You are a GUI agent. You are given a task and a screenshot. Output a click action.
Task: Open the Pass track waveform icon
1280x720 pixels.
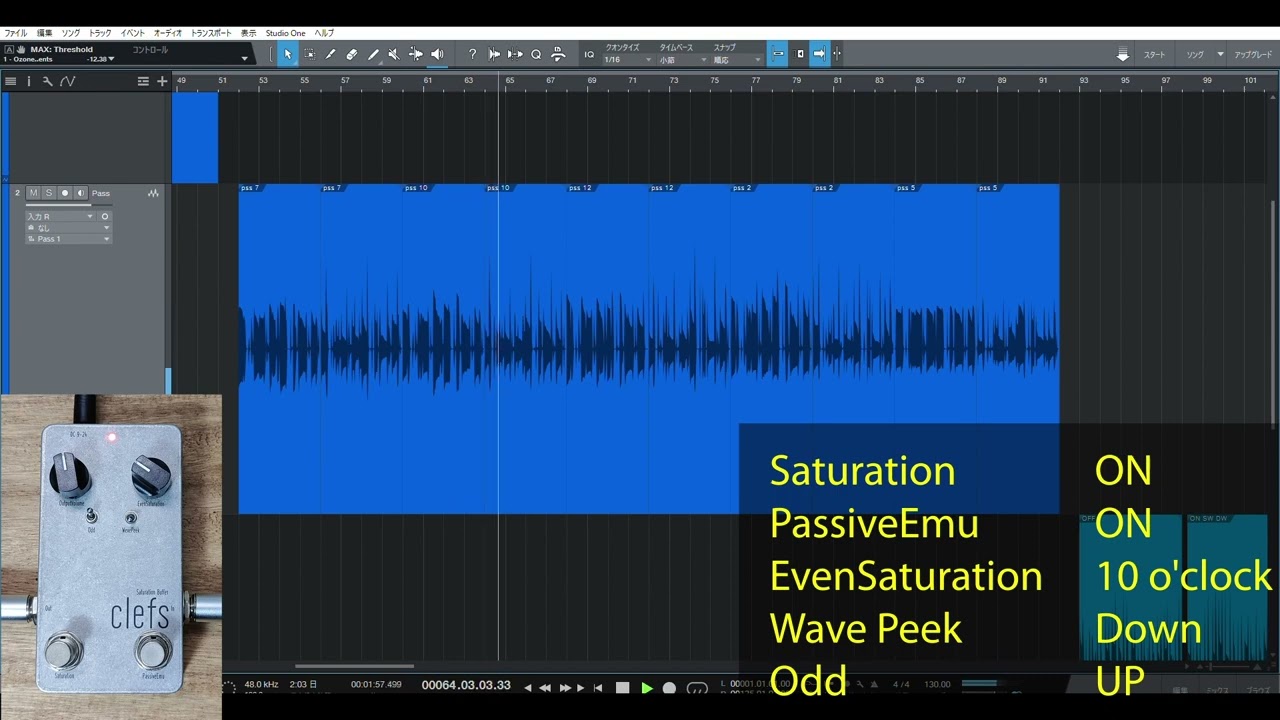pyautogui.click(x=154, y=193)
